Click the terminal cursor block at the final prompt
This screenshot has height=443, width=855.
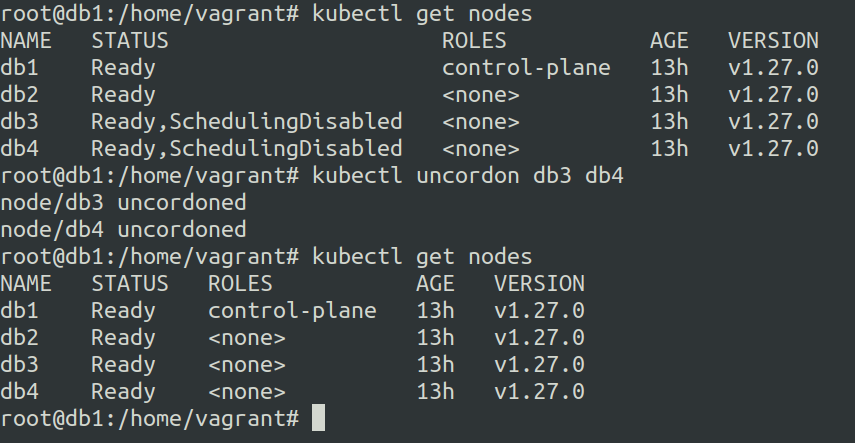click(x=319, y=418)
